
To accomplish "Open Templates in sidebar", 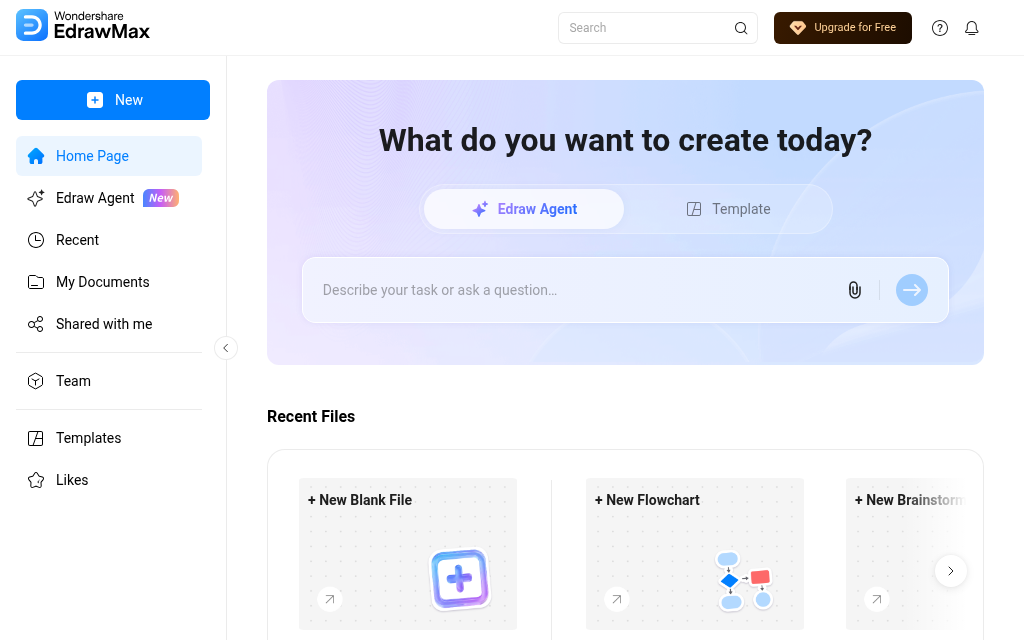I will pos(108,438).
